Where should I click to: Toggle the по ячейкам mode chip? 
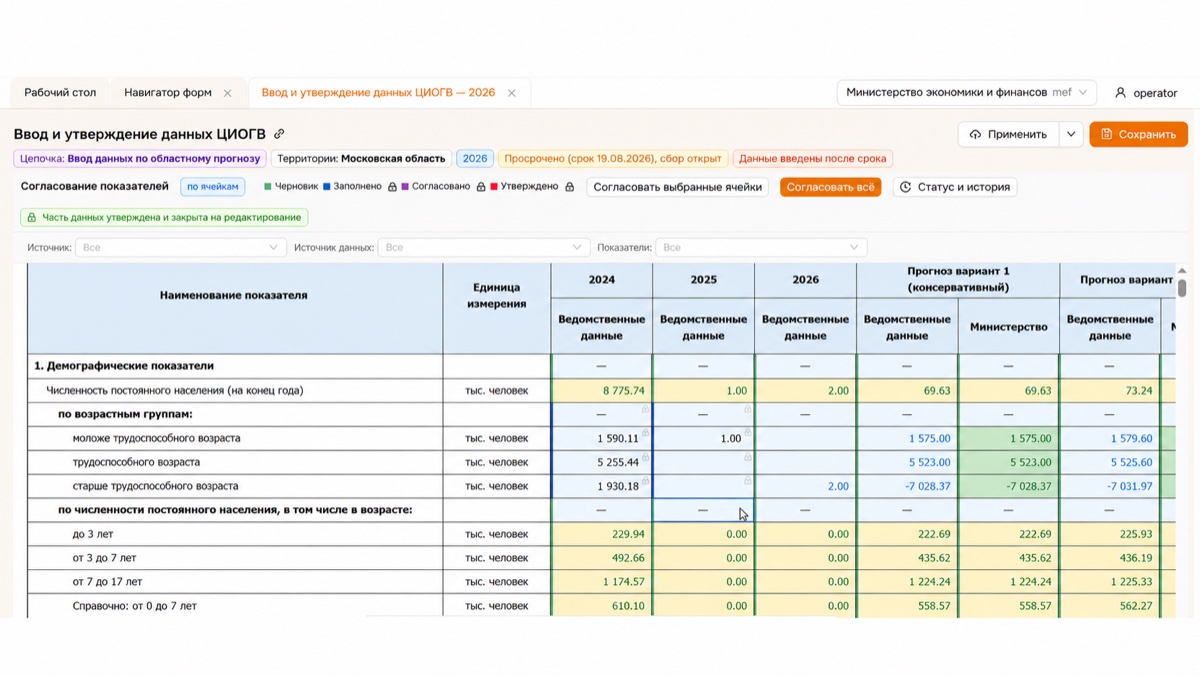tap(213, 187)
